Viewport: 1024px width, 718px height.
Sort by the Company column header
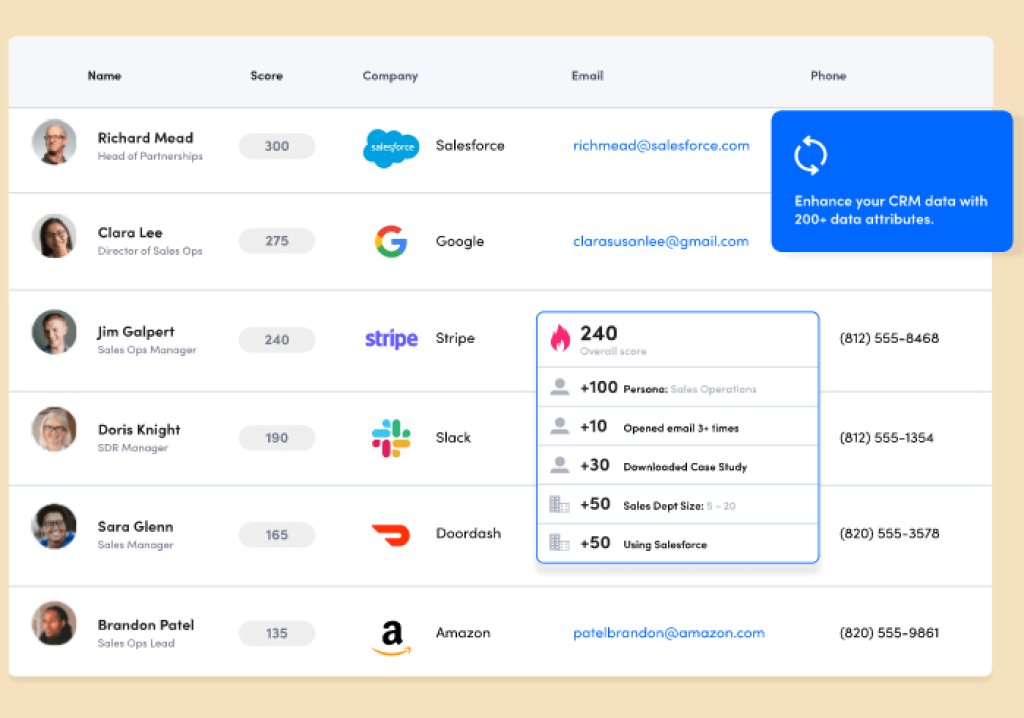pos(391,76)
